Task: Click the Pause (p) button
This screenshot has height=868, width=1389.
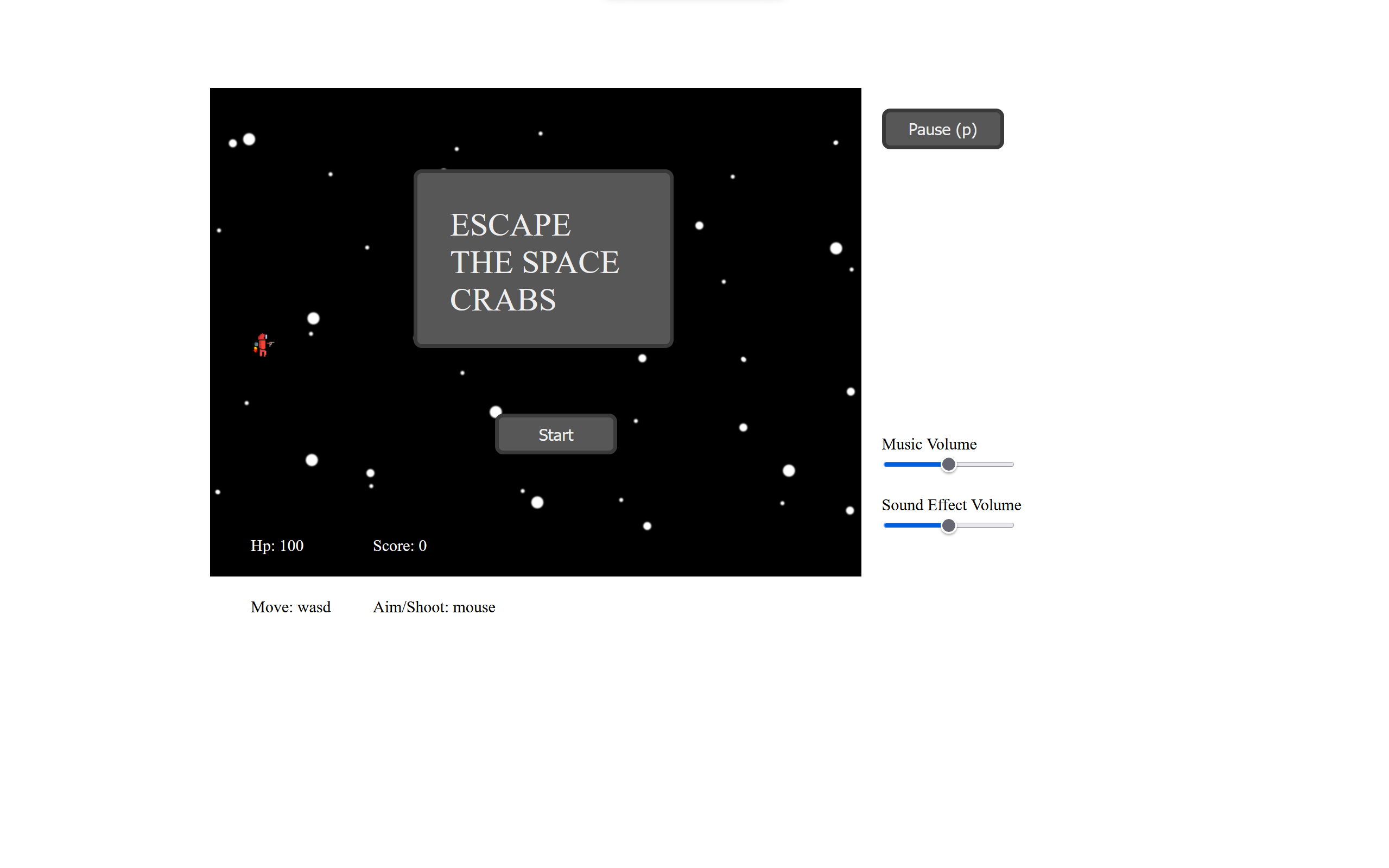Action: coord(942,129)
